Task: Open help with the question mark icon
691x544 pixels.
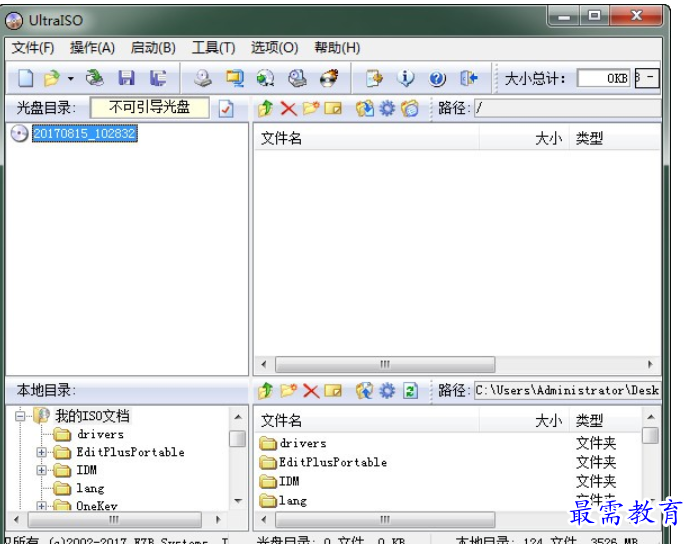Action: [x=437, y=79]
